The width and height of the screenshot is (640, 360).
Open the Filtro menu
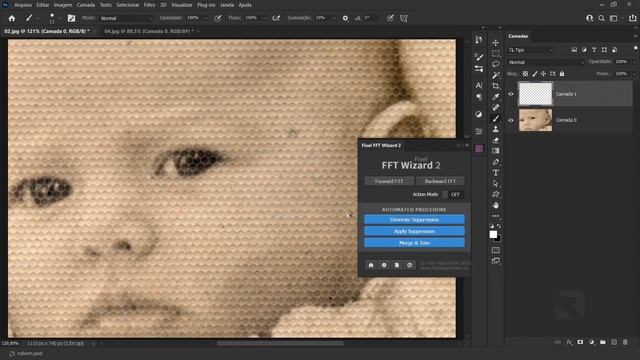149,5
